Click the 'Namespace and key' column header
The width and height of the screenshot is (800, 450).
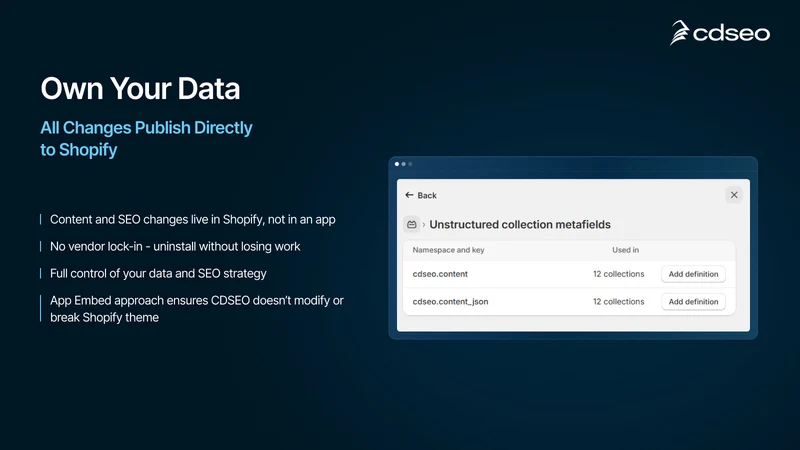(x=448, y=250)
